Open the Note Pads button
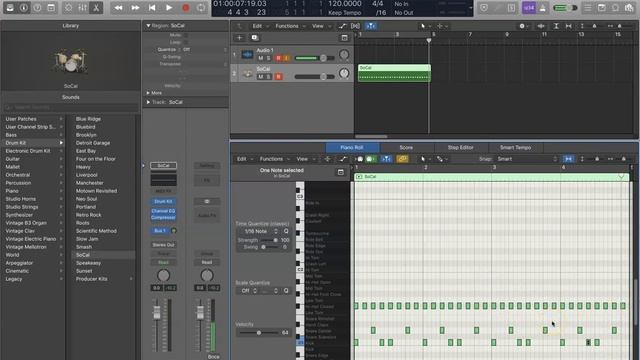The height and width of the screenshot is (360, 640). [x=602, y=8]
